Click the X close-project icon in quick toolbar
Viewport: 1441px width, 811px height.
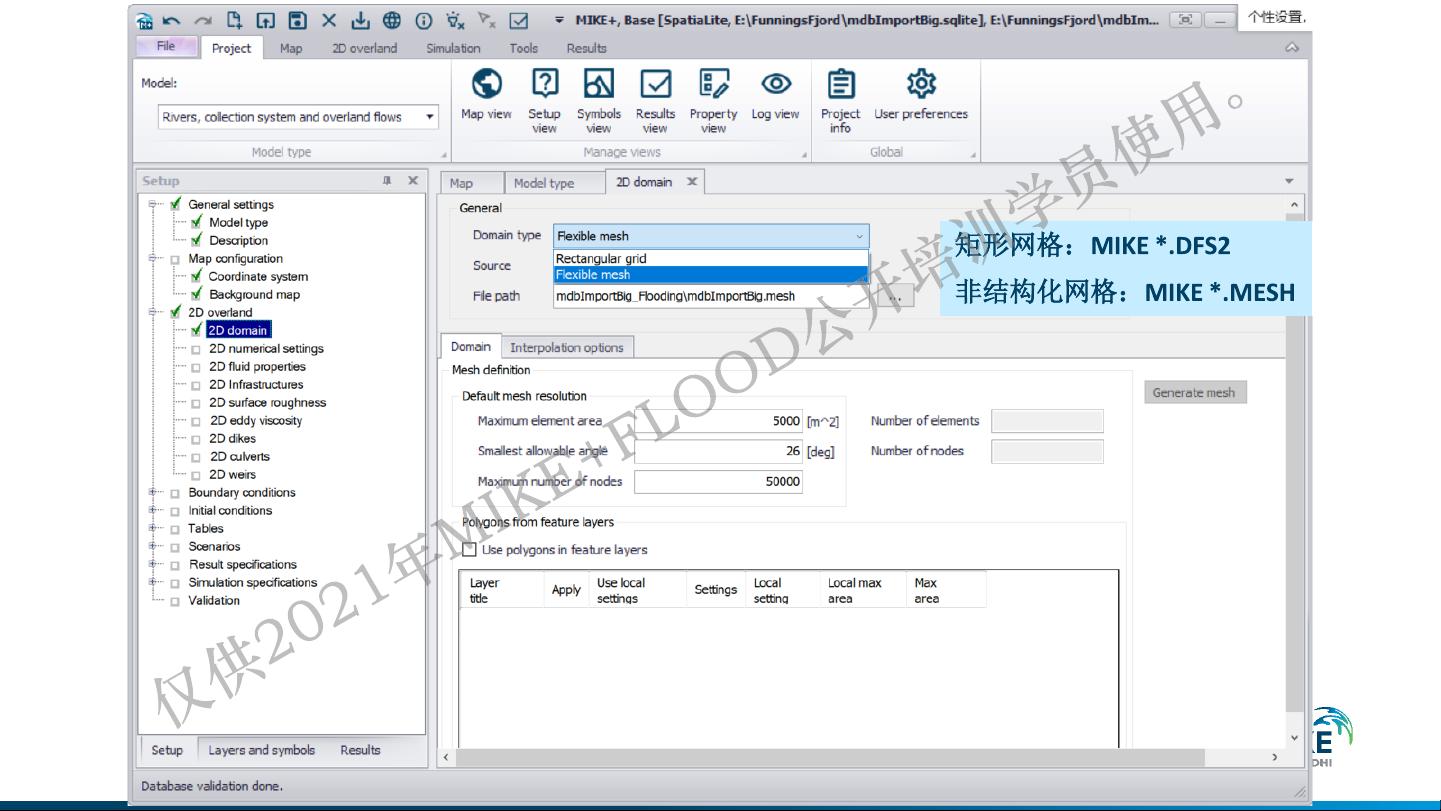coord(329,20)
